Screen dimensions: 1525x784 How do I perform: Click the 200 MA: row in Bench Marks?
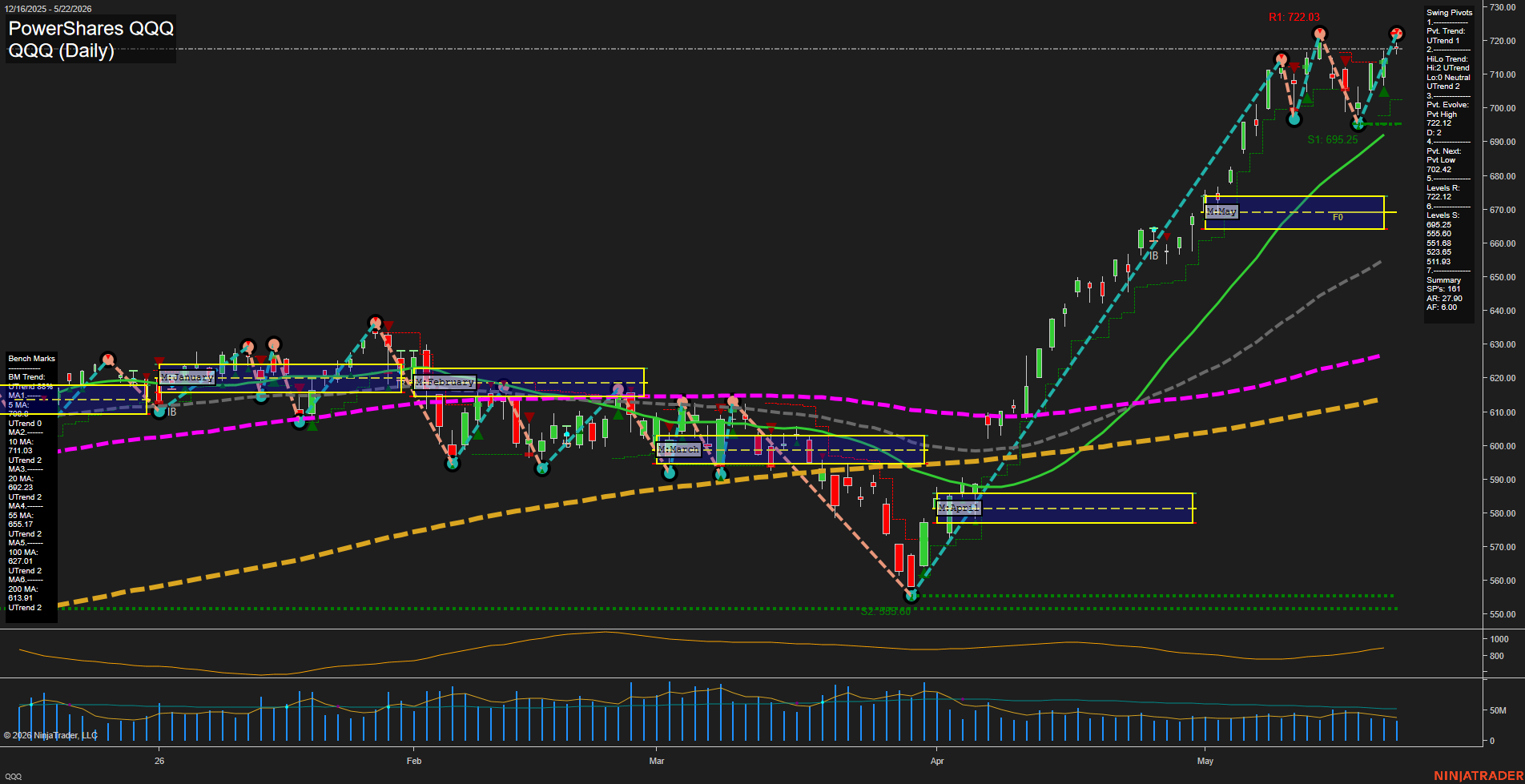23,589
